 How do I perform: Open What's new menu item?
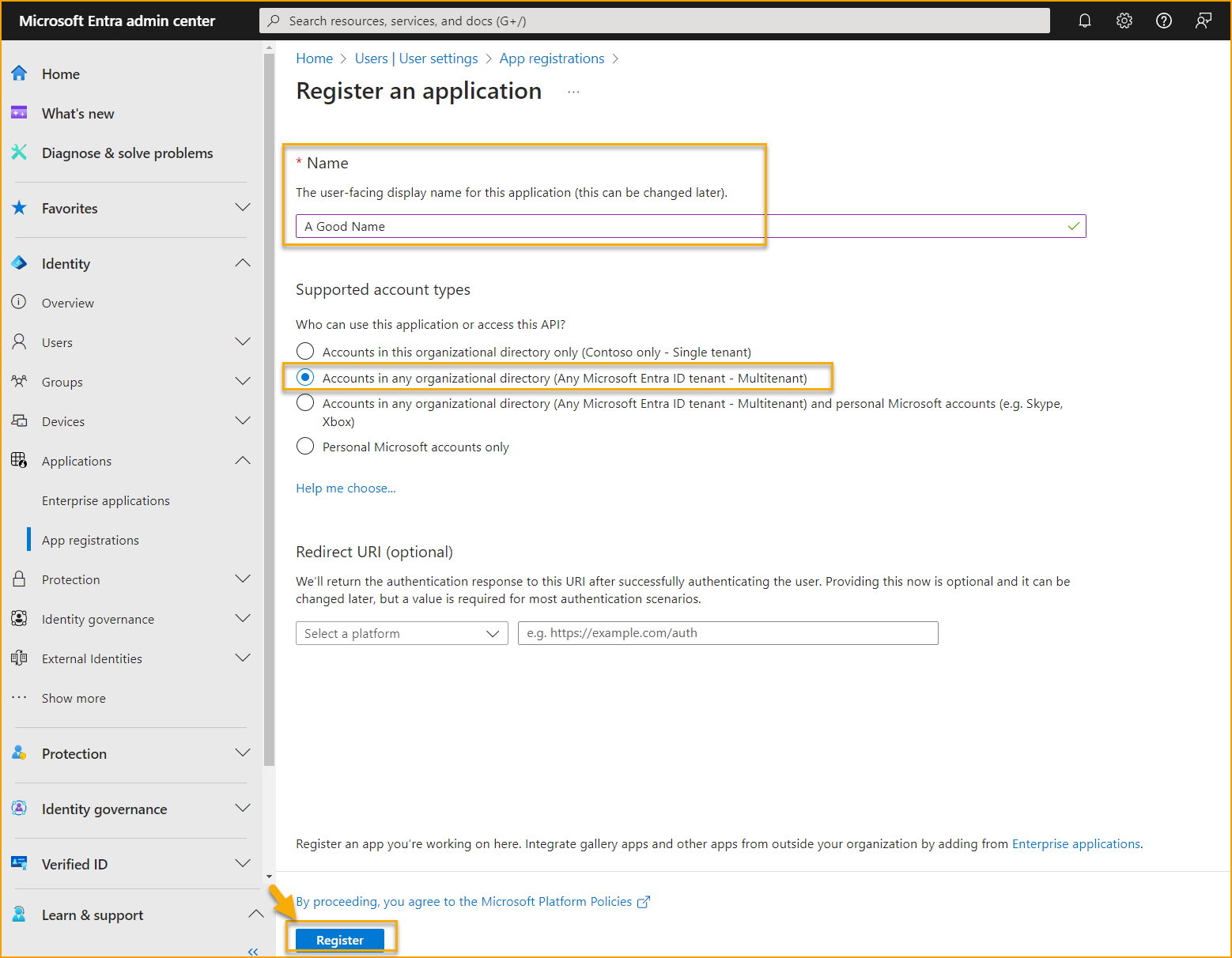point(77,113)
